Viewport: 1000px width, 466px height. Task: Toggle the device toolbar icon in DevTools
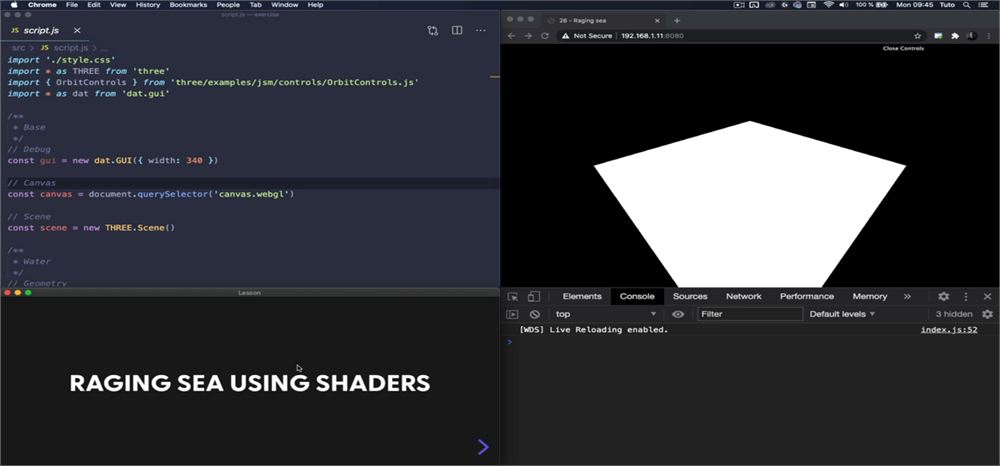tap(534, 296)
